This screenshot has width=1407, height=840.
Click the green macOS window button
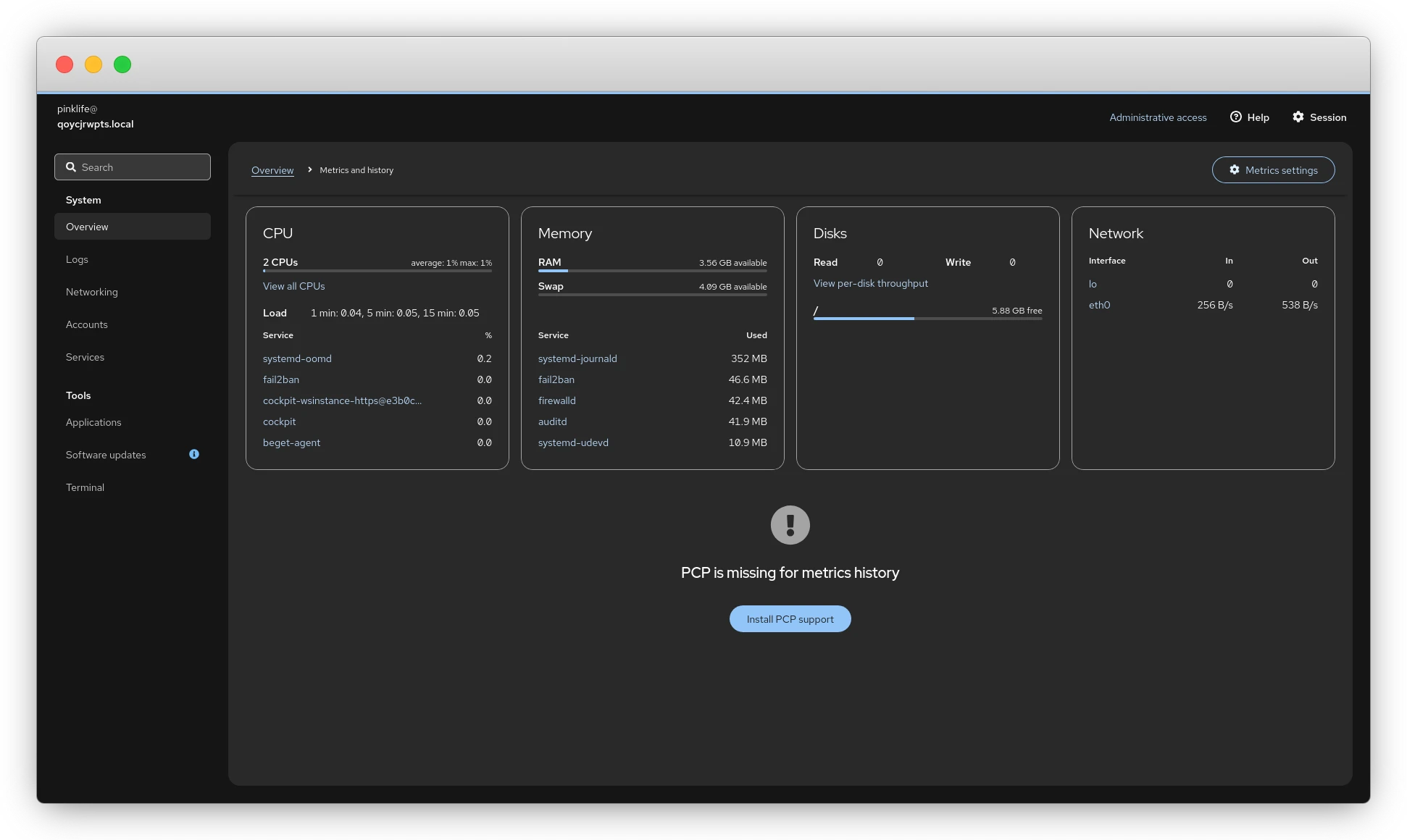pos(122,64)
